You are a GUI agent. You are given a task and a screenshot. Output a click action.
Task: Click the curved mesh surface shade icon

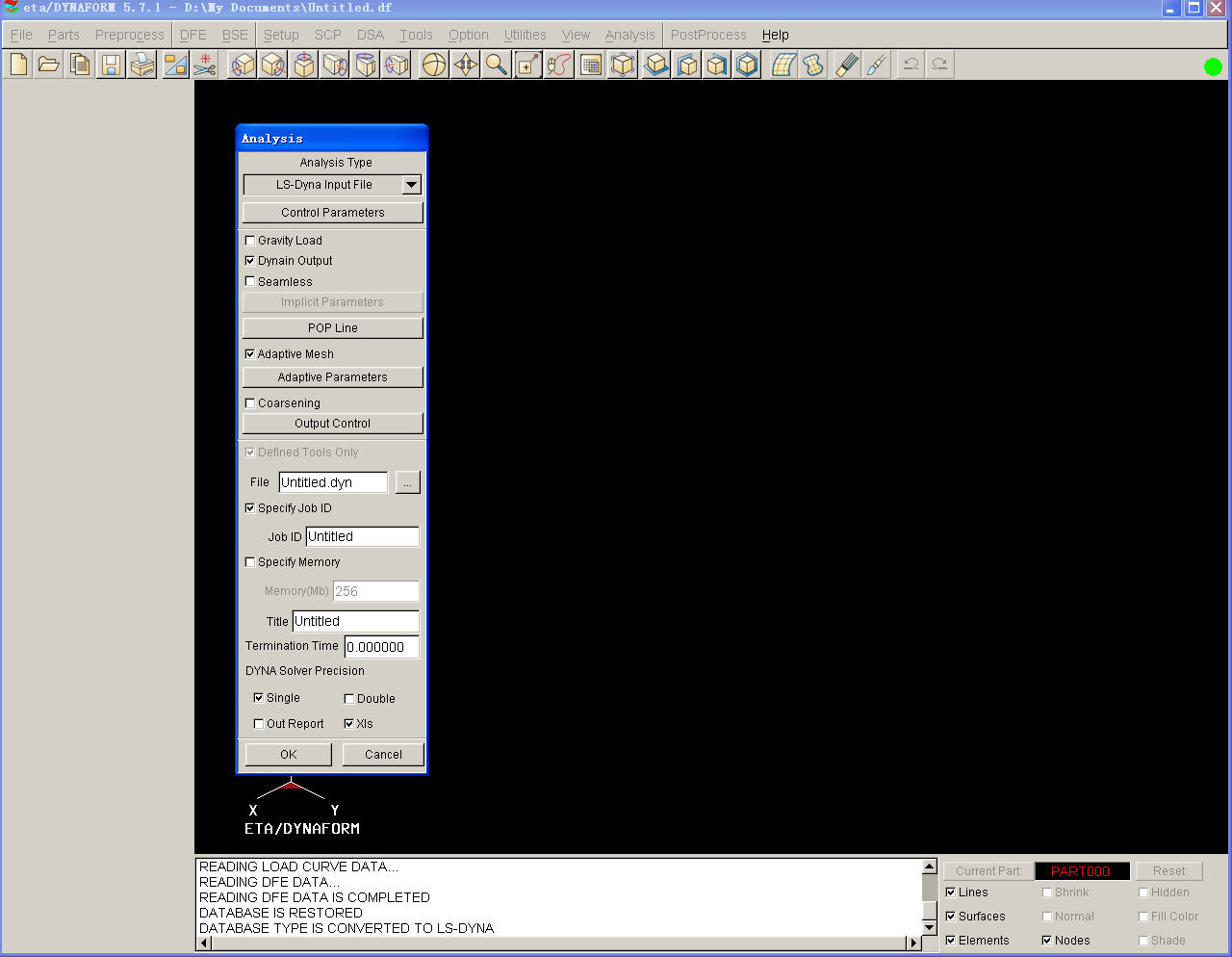pos(783,65)
